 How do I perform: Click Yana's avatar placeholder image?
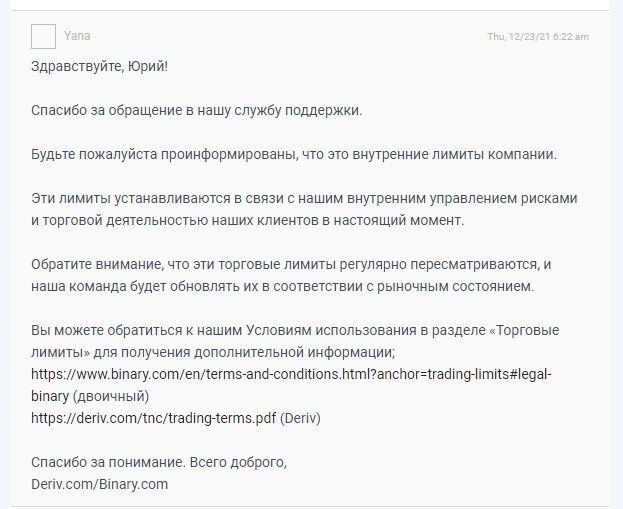point(43,36)
